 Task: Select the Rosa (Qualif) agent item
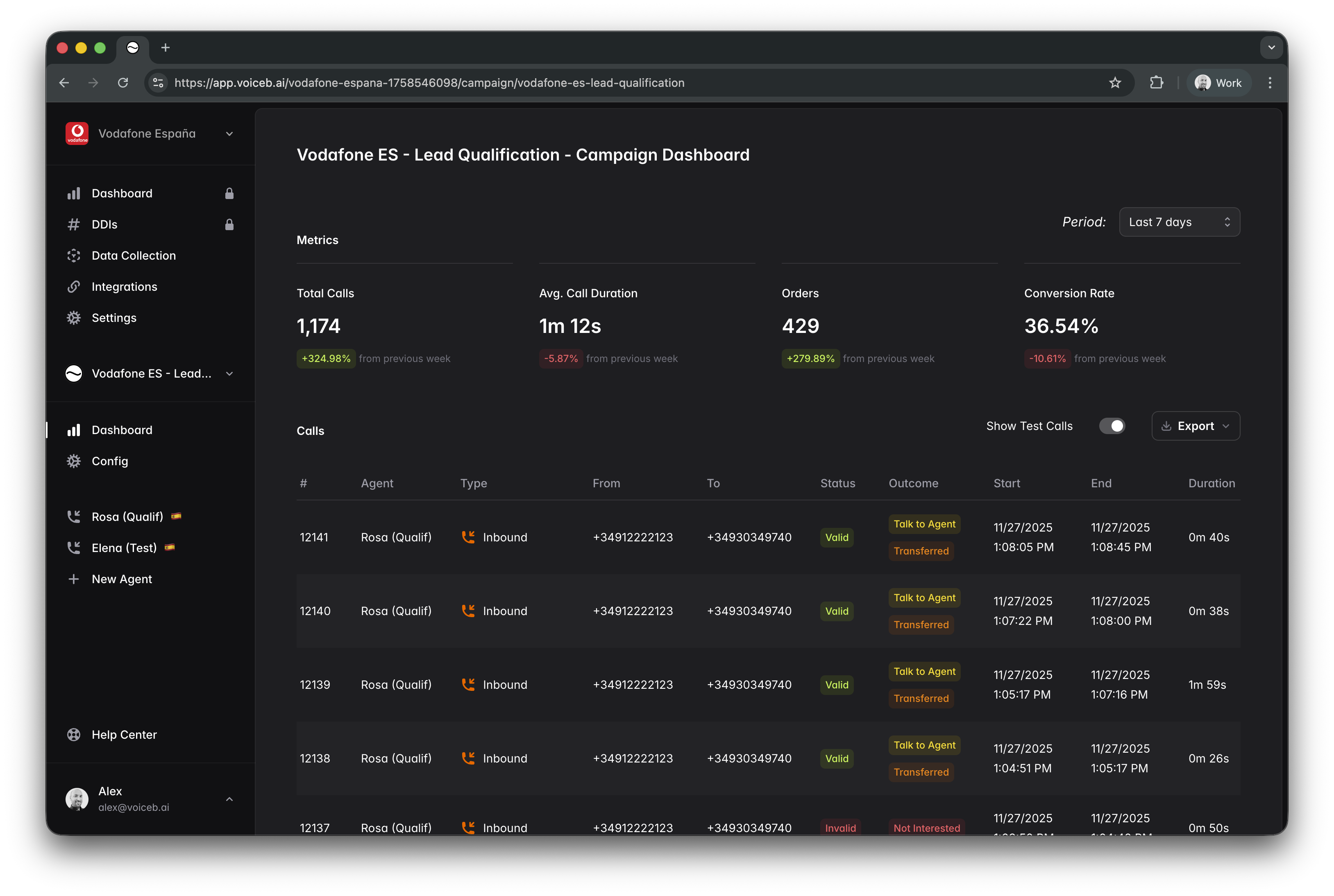pos(127,516)
